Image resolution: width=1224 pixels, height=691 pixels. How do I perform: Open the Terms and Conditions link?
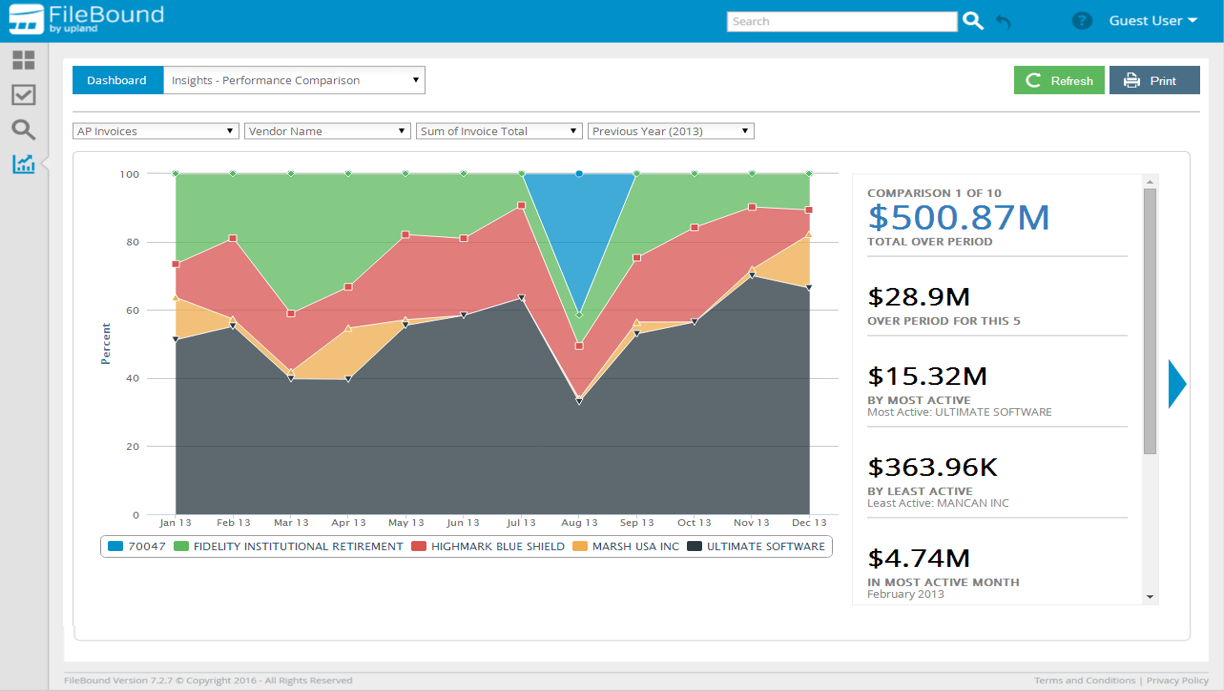[1085, 680]
